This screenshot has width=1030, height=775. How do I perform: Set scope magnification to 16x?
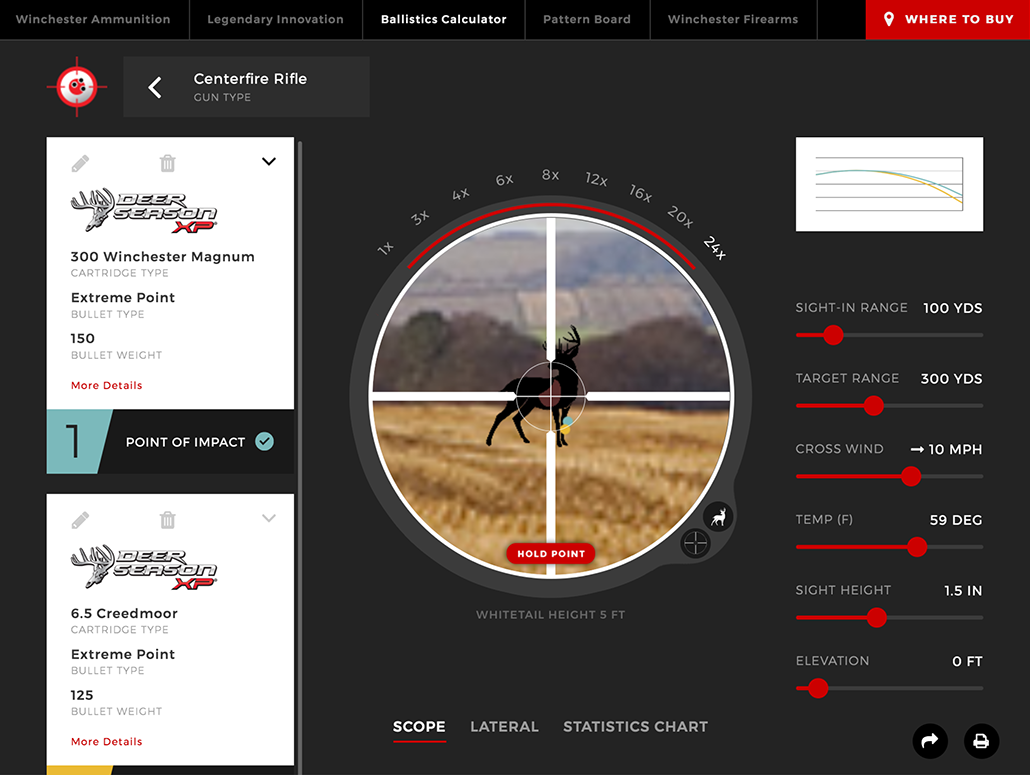point(640,192)
